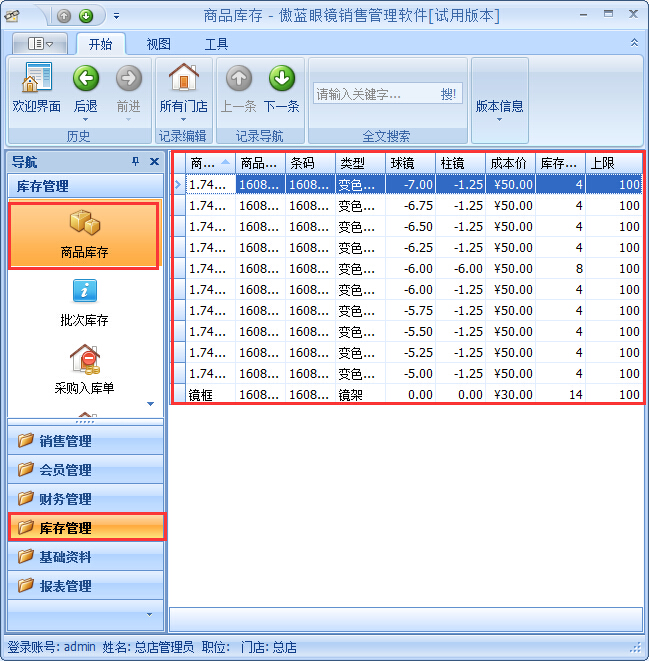The image size is (649, 661).
Task: Pin the 导航 panel with pushpin icon
Action: point(136,162)
